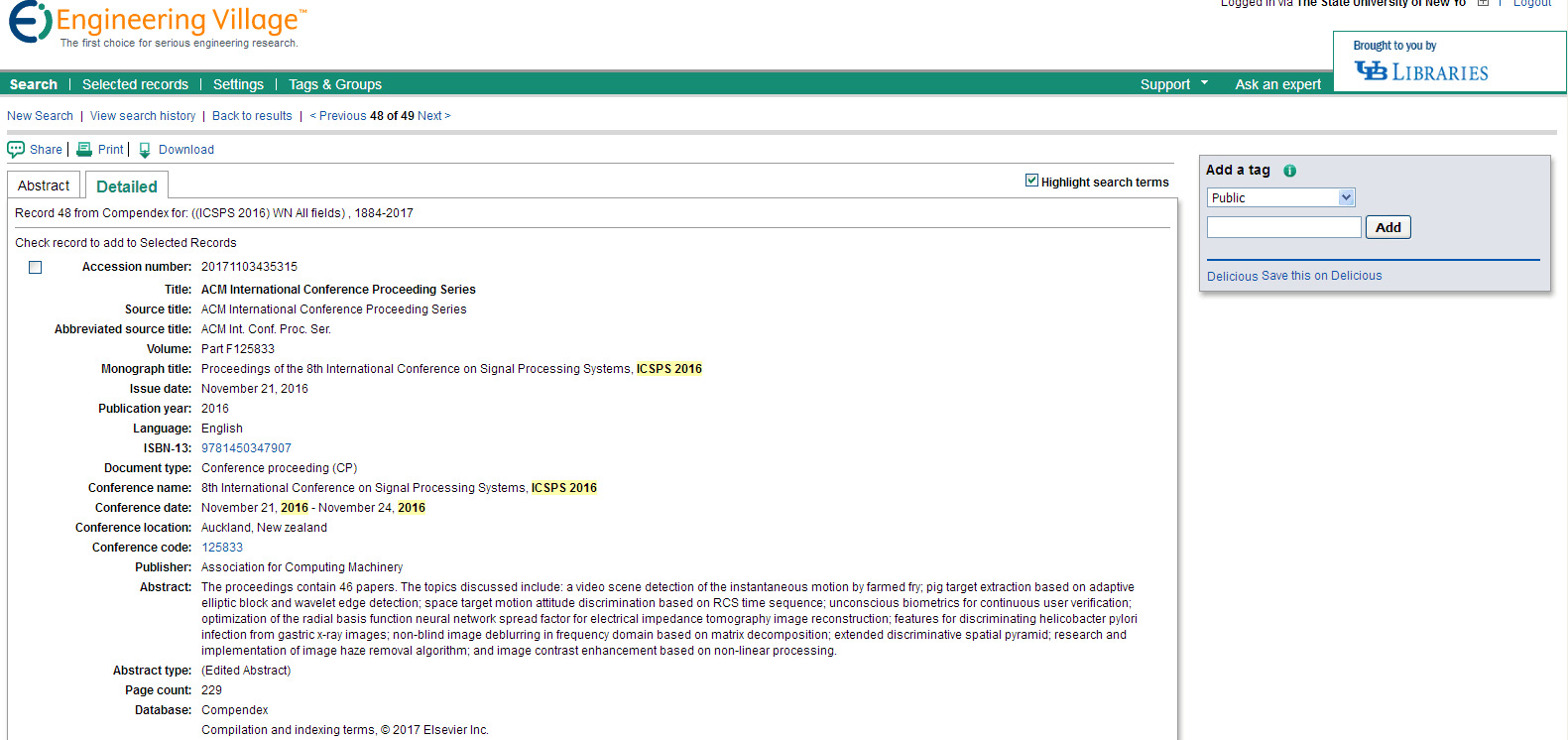Click the UB Libraries logo
1568x740 pixels.
pos(1421,71)
